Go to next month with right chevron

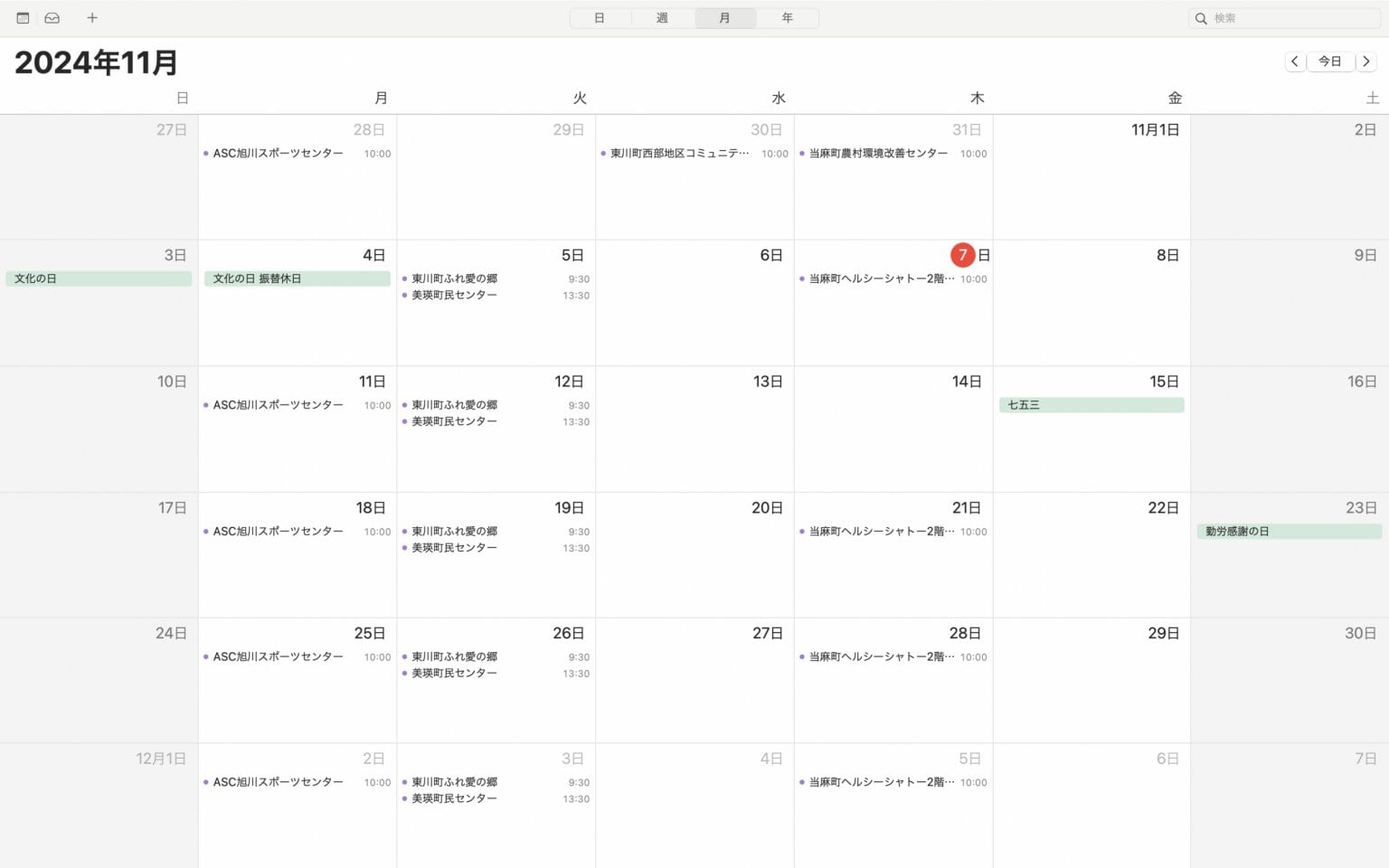(x=1366, y=61)
